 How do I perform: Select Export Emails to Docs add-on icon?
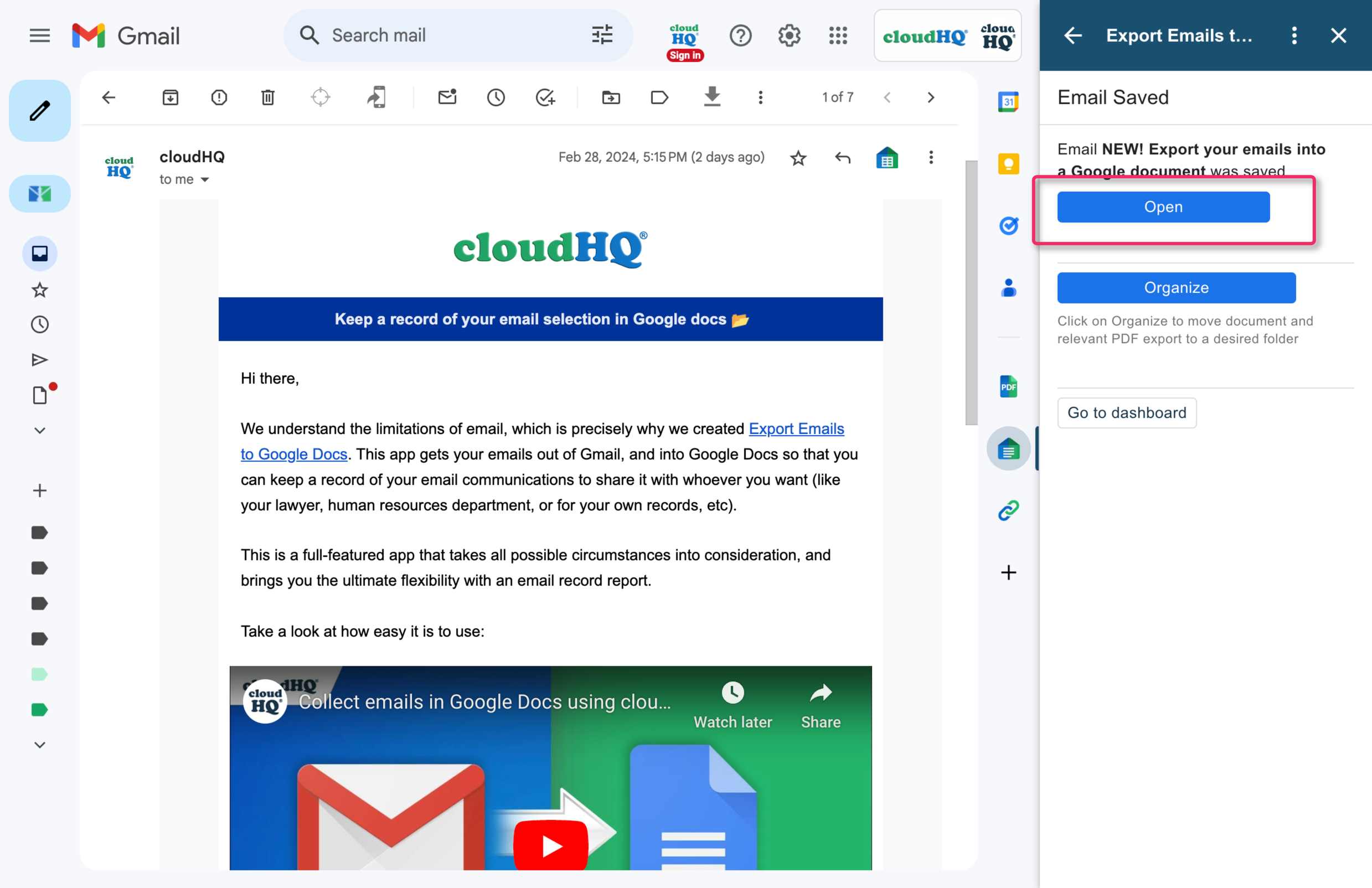pos(1008,448)
